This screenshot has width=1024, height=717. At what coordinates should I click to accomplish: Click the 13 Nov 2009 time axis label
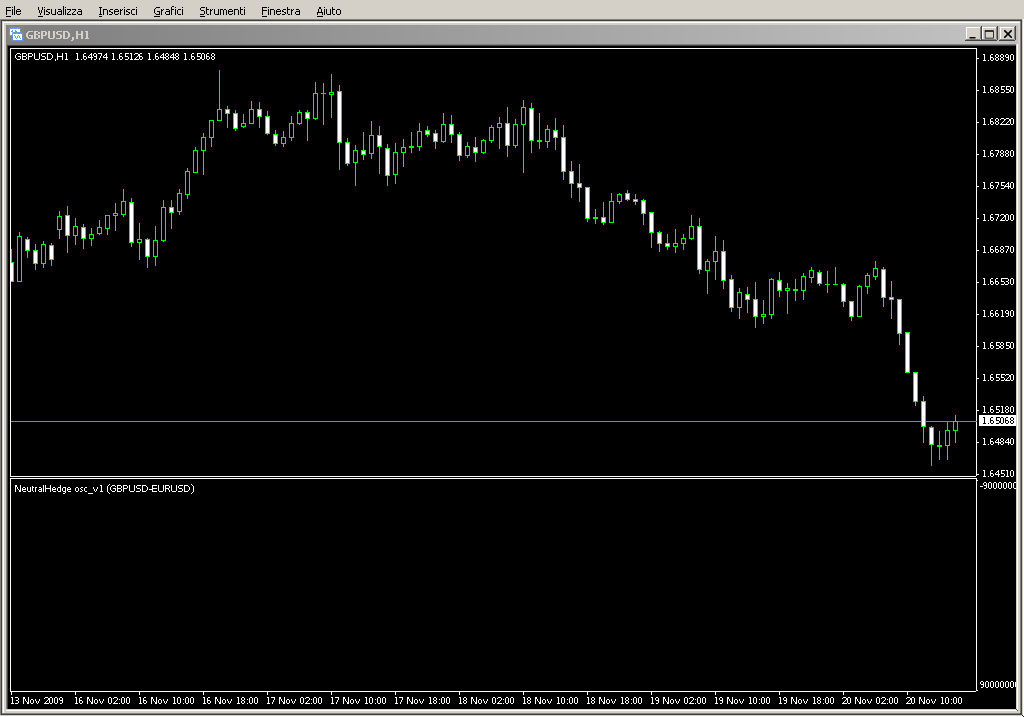pos(37,701)
